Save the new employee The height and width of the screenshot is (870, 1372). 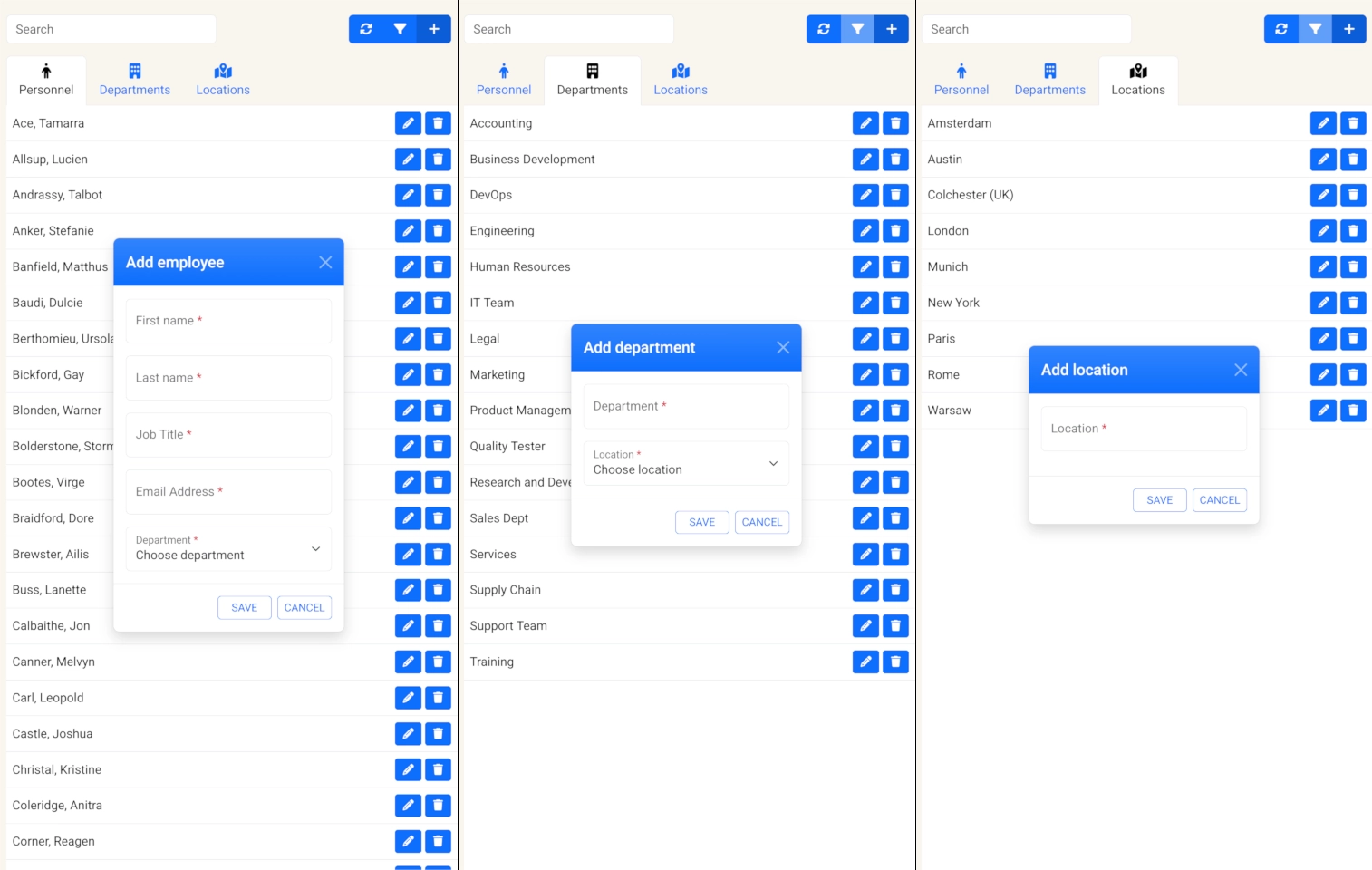(x=245, y=607)
